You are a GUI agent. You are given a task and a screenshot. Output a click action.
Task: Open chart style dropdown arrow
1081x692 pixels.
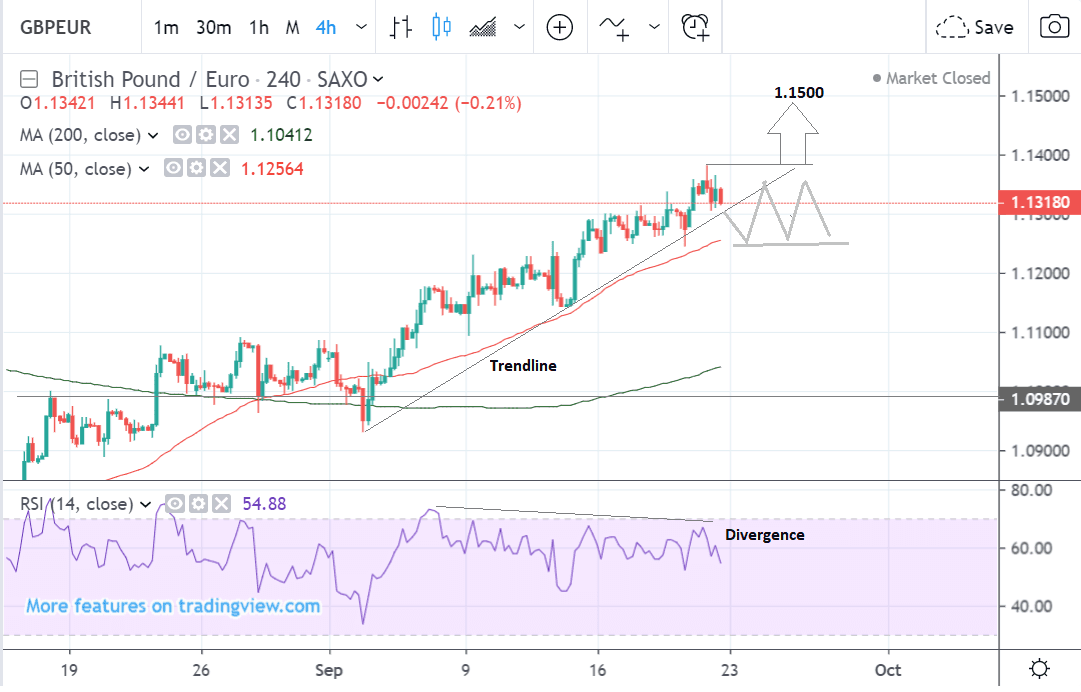pyautogui.click(x=518, y=27)
